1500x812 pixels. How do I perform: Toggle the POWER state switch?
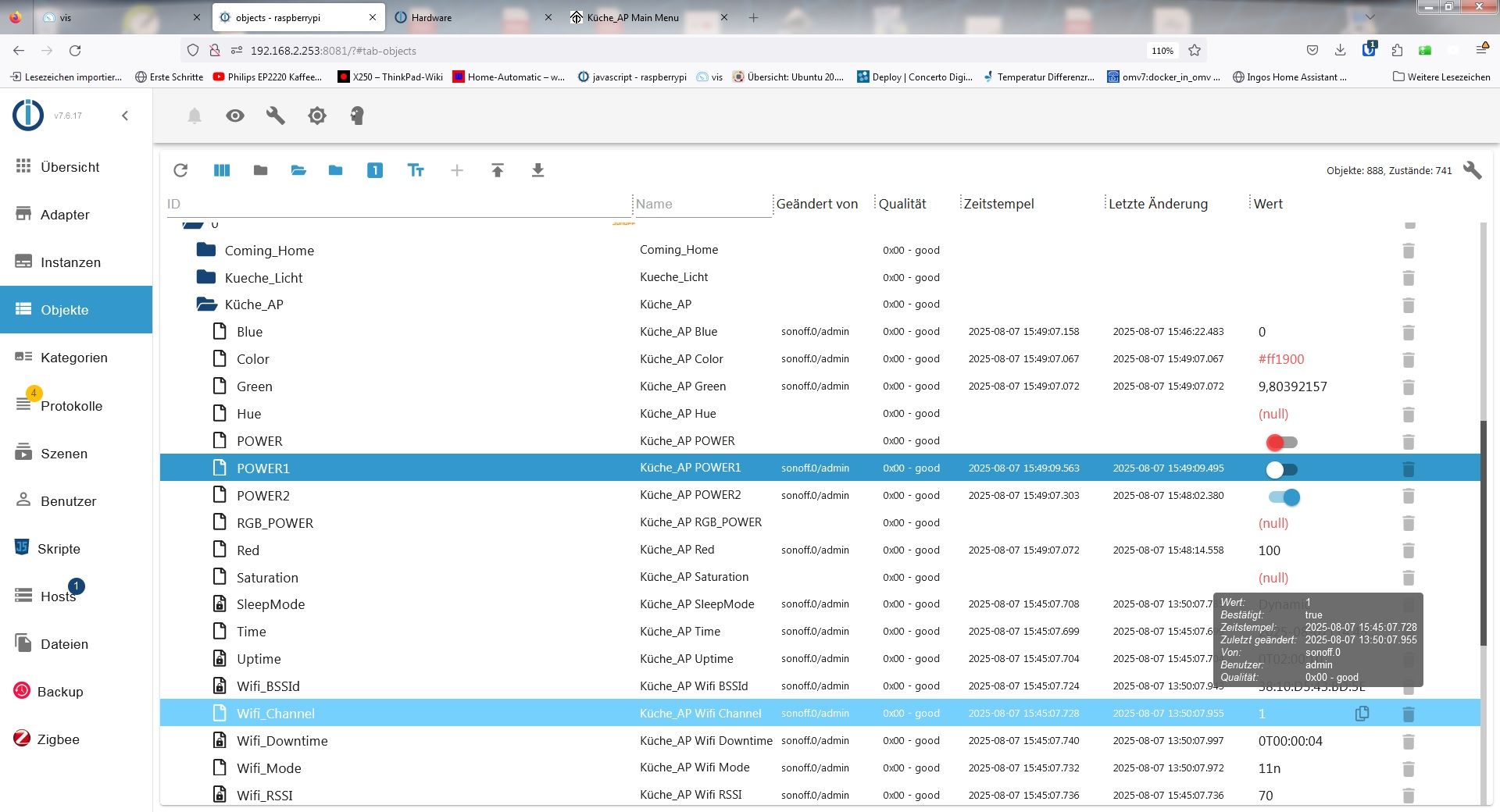[x=1281, y=442]
